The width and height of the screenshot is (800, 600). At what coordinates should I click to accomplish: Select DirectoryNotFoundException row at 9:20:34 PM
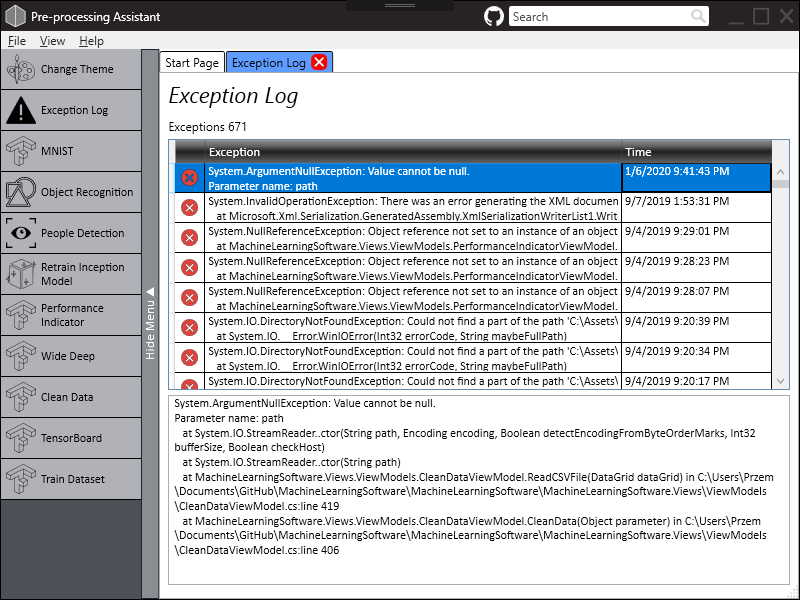[x=473, y=358]
